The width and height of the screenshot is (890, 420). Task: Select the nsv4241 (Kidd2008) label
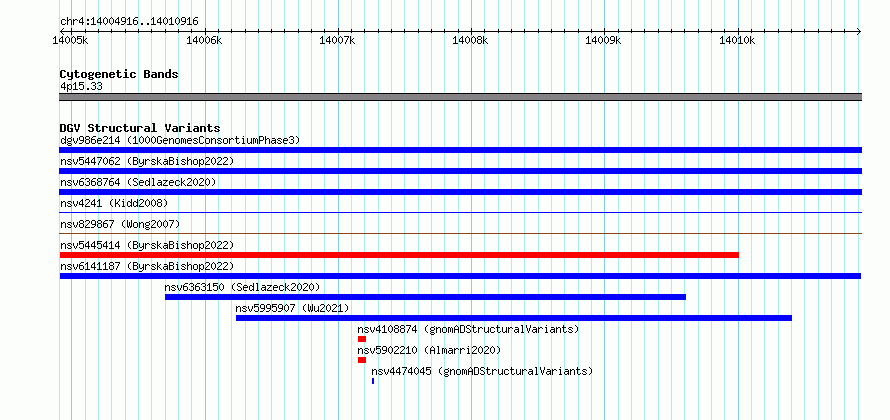point(114,203)
